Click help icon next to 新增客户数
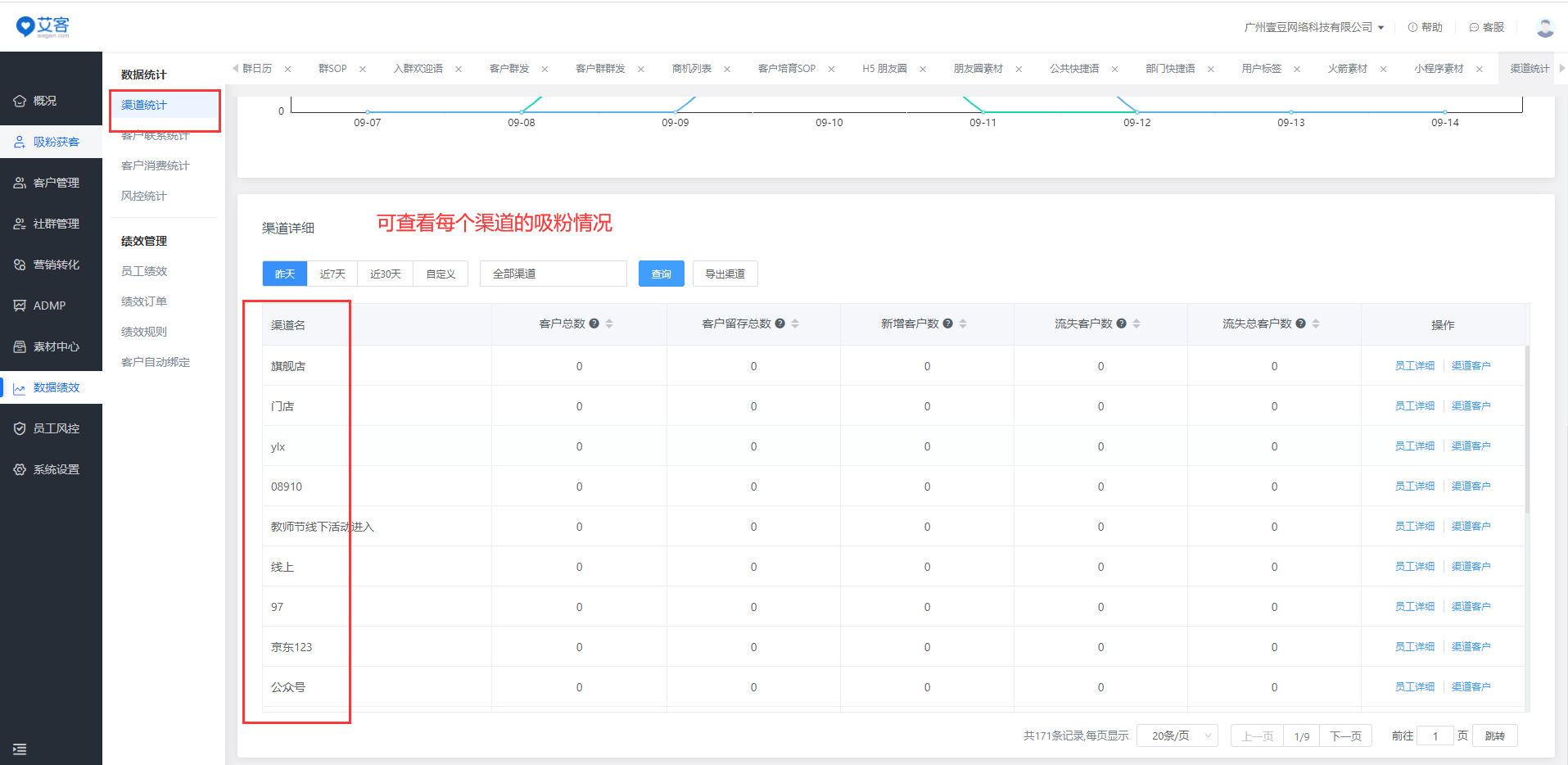Viewport: 1568px width, 765px height. pyautogui.click(x=947, y=324)
